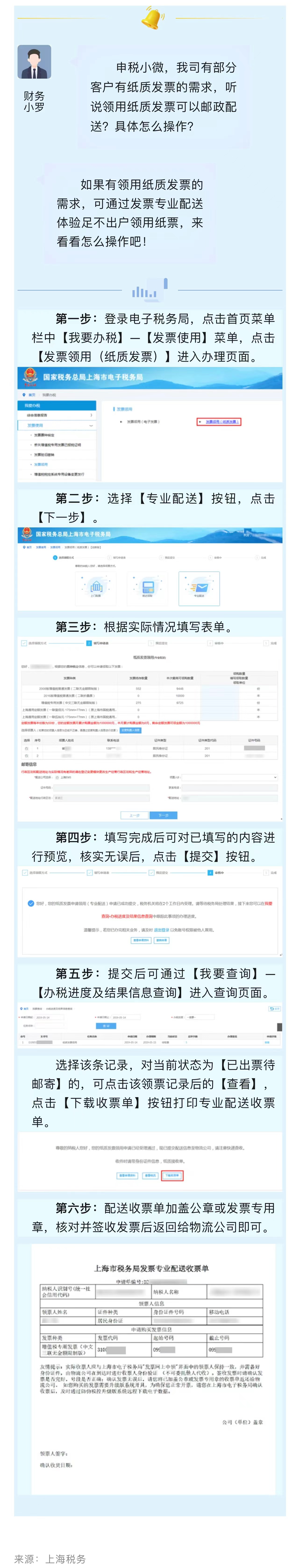The width and height of the screenshot is (300, 1568).
Task: Select 发票票种核定 in sidebar
Action: 44,435
